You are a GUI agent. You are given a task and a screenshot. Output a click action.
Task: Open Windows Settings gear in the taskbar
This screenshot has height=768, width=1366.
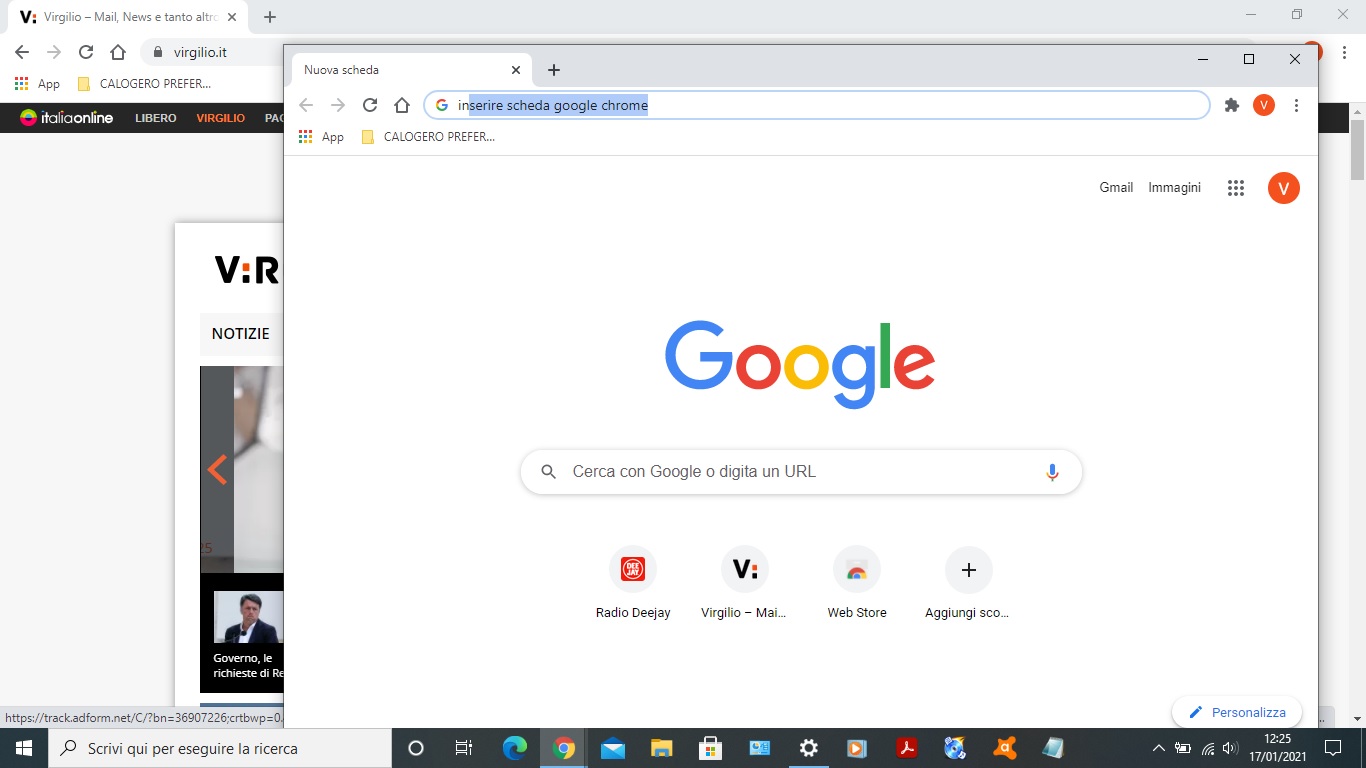(x=808, y=748)
